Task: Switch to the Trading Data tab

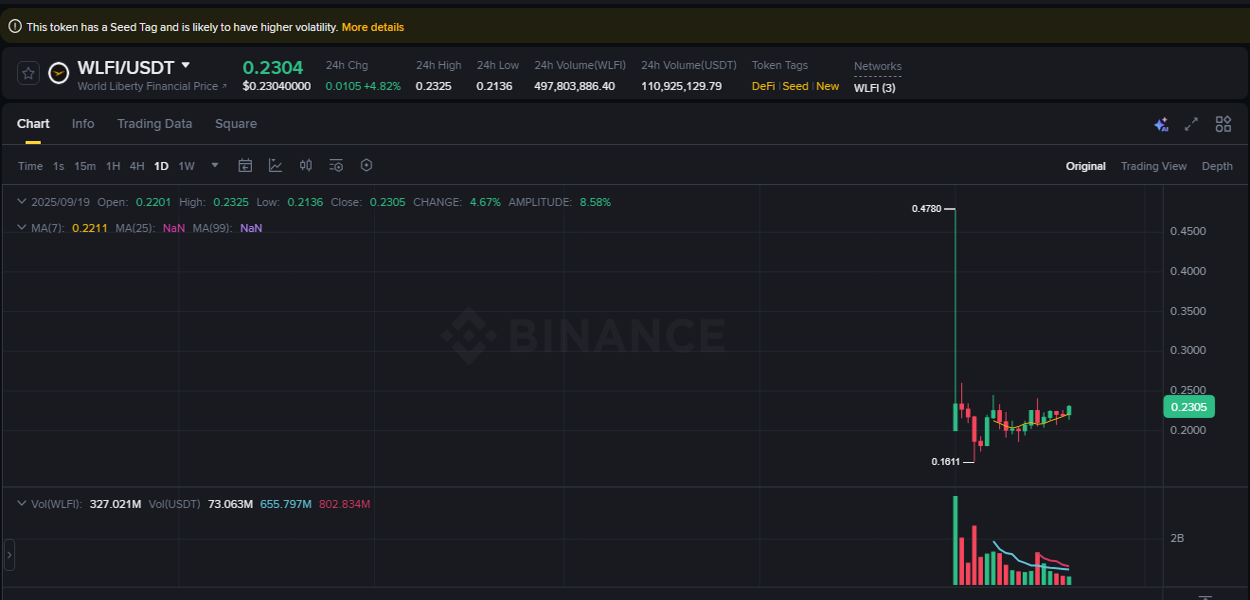Action: (x=154, y=123)
